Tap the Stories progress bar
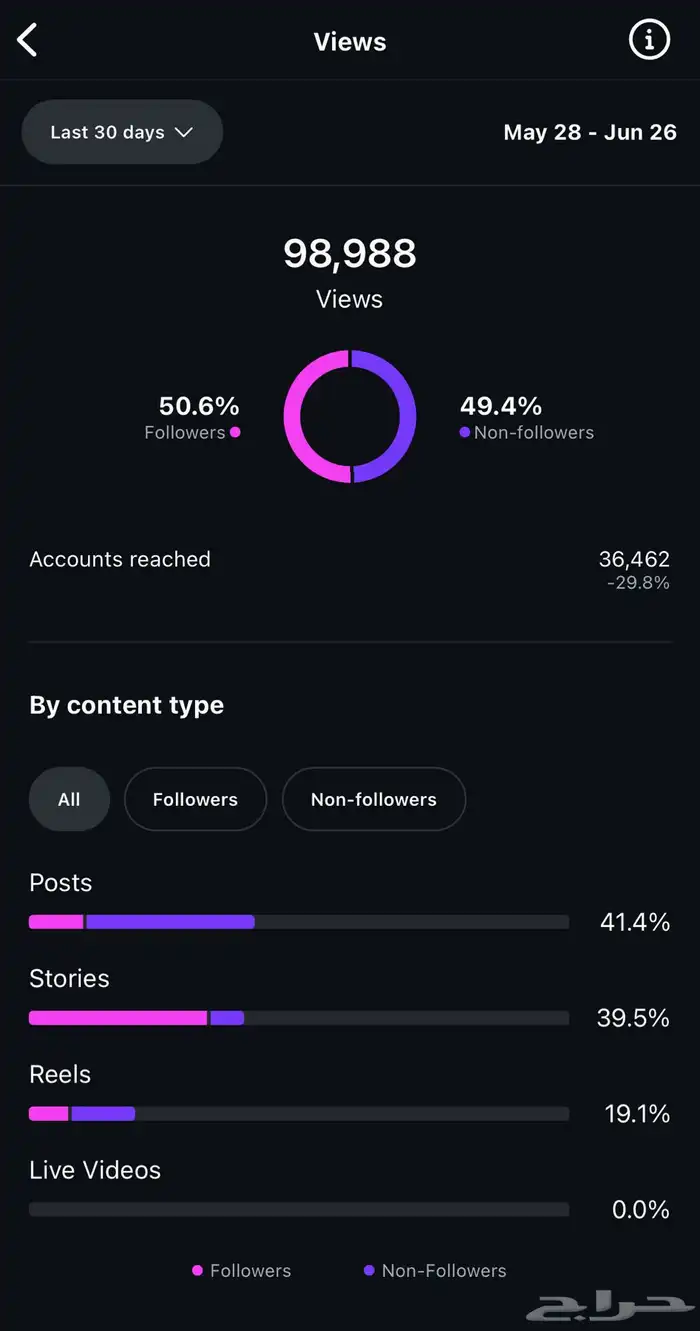The height and width of the screenshot is (1331, 700). click(x=299, y=1018)
